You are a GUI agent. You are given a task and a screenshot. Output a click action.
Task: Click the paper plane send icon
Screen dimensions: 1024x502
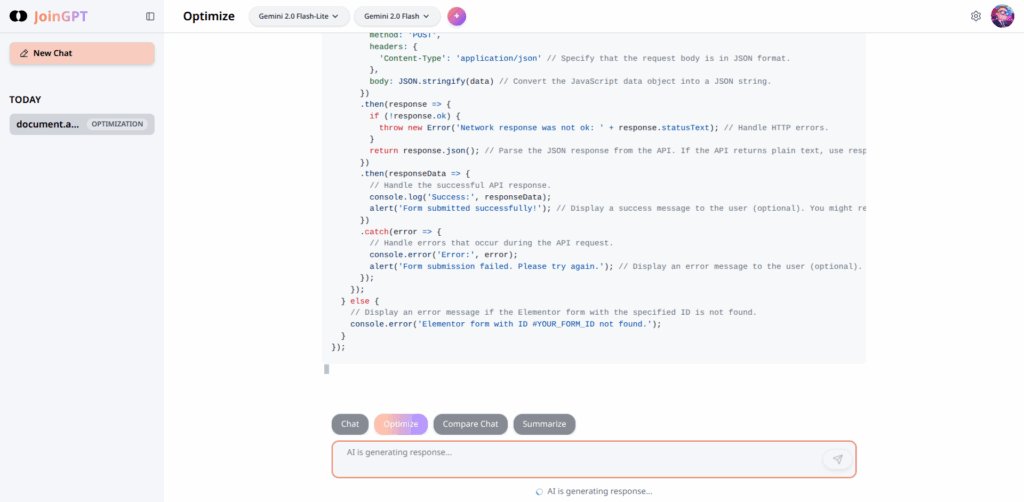pyautogui.click(x=837, y=459)
